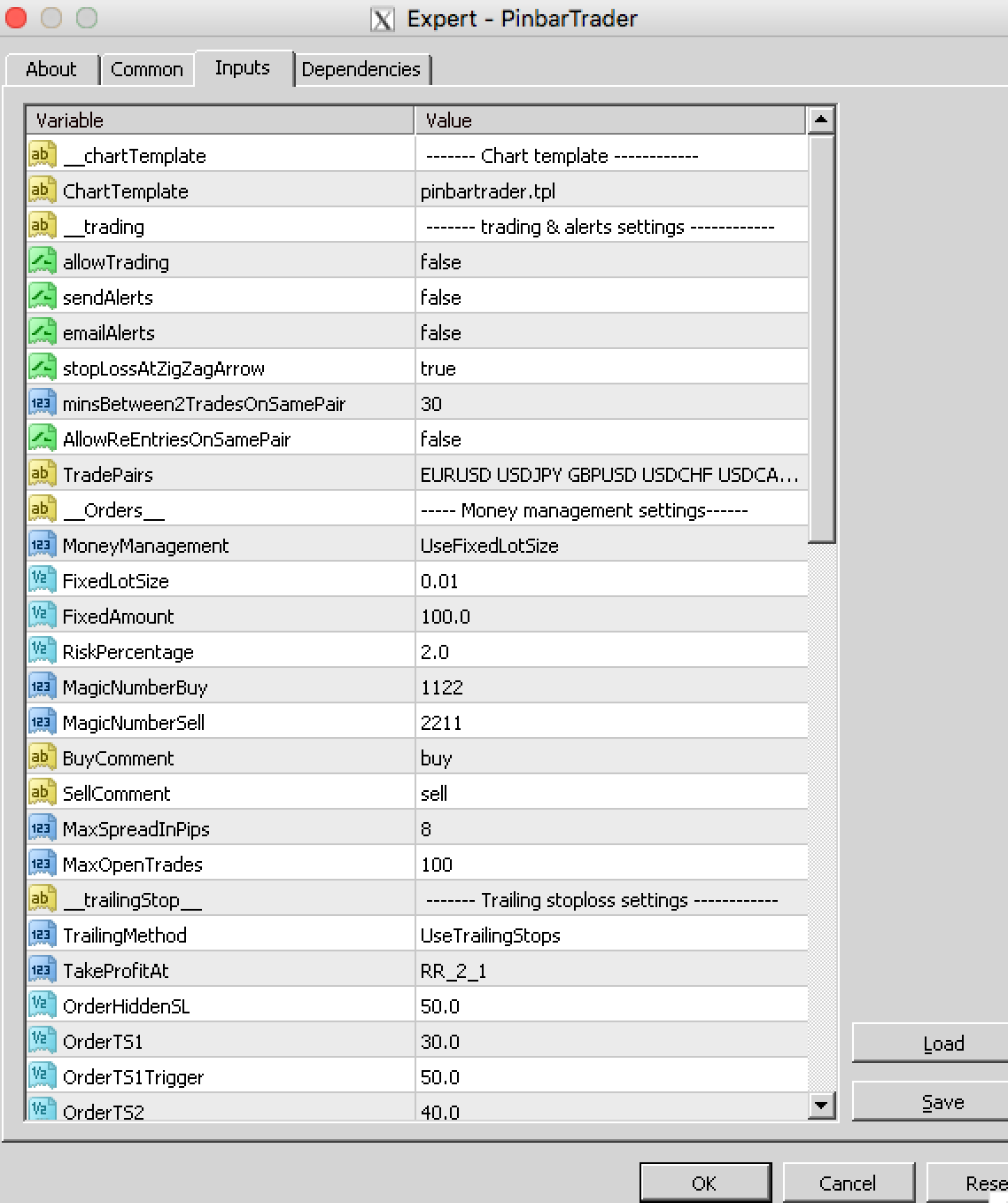Click the integer icon beside MagicNumberSell
Viewport: 1008px width, 1203px height.
pyautogui.click(x=43, y=722)
